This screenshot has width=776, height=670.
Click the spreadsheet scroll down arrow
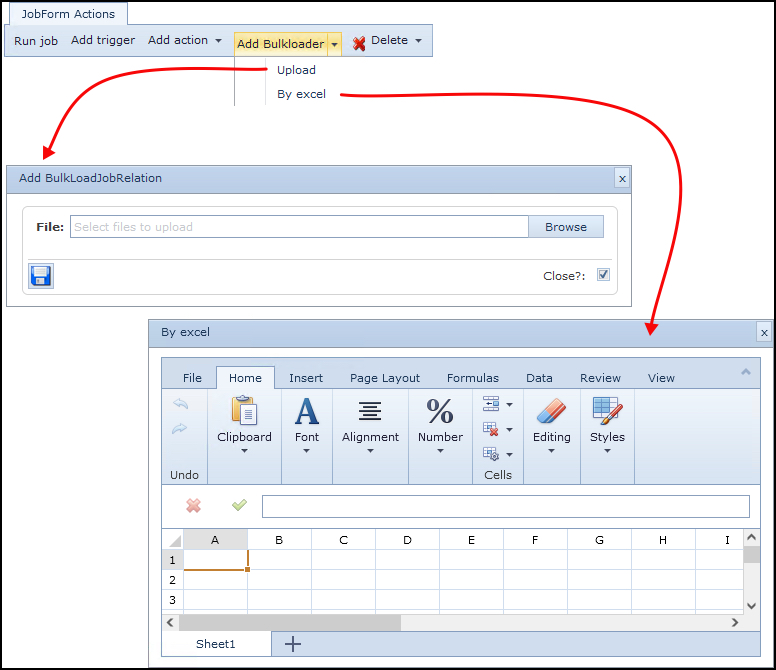751,606
